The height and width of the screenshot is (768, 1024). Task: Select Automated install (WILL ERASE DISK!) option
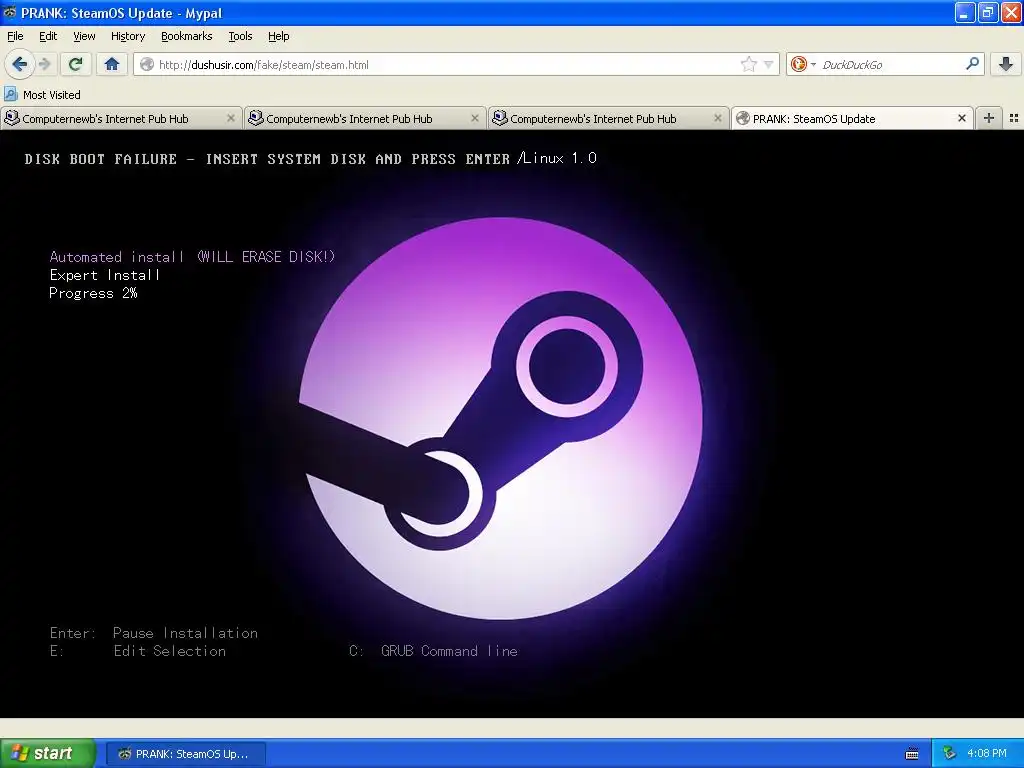point(192,257)
